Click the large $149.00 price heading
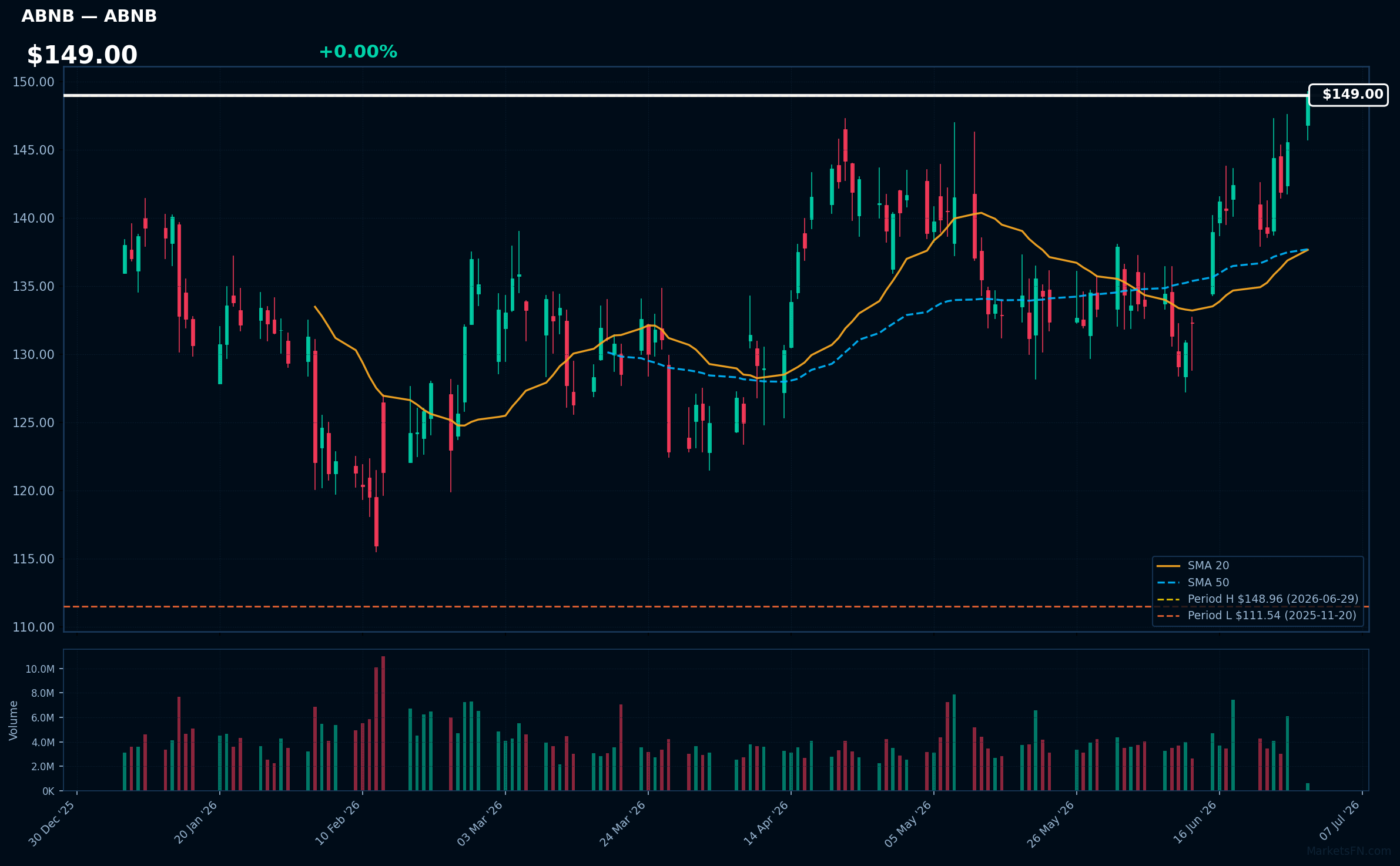The height and width of the screenshot is (866, 1400). coord(82,55)
